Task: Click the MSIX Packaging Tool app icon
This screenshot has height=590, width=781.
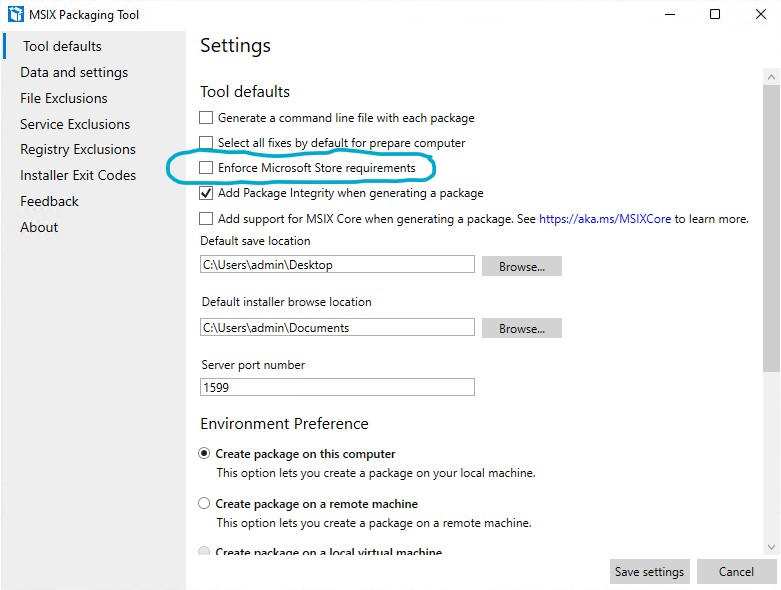Action: (x=14, y=15)
